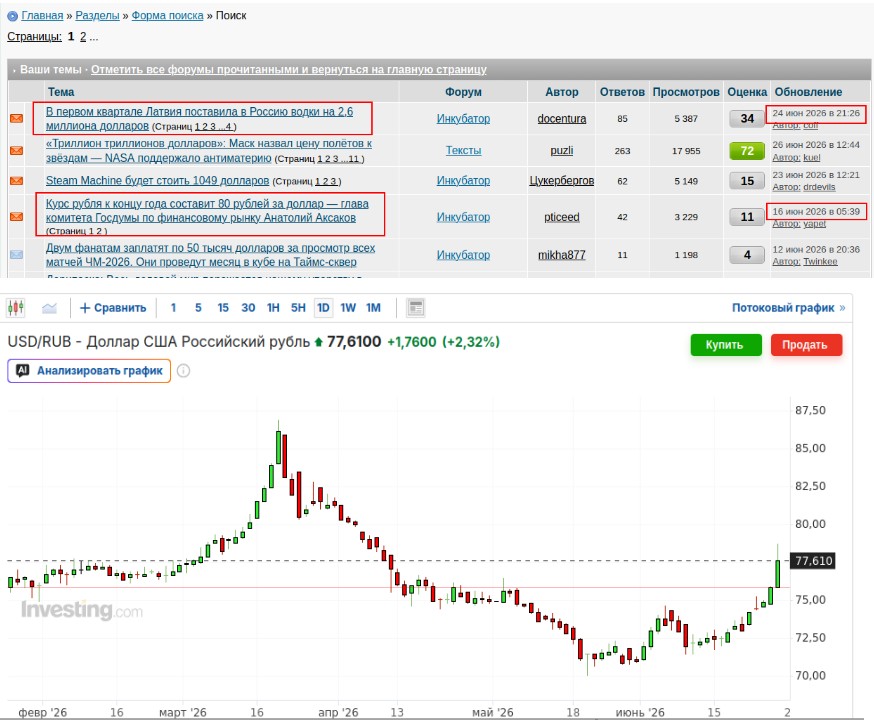Open author pticeed profile

pyautogui.click(x=562, y=217)
